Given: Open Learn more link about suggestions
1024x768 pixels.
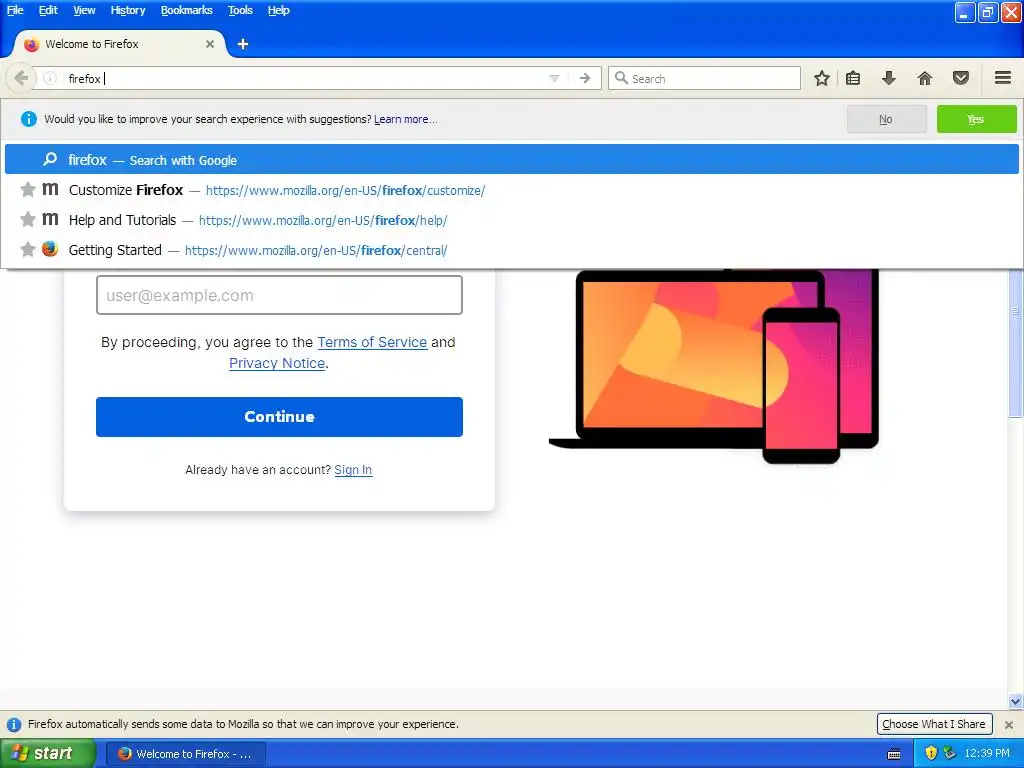Looking at the screenshot, I should tap(406, 119).
